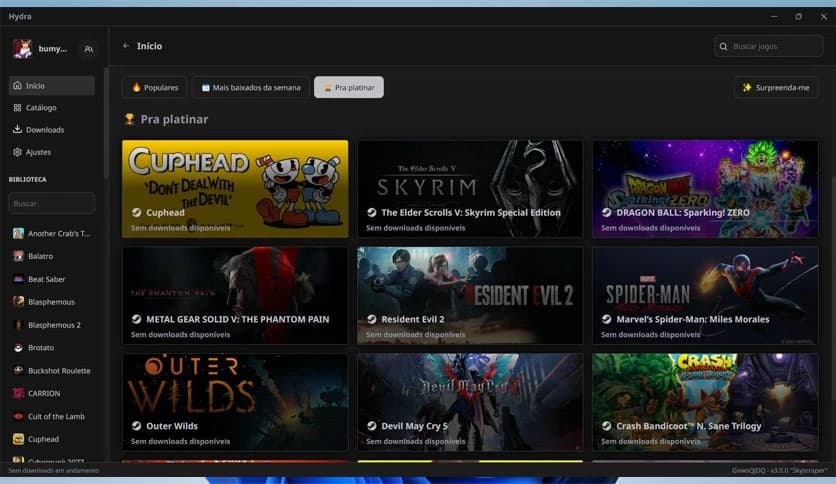Open Beat Saber in the library
This screenshot has width=836, height=484.
pyautogui.click(x=52, y=279)
